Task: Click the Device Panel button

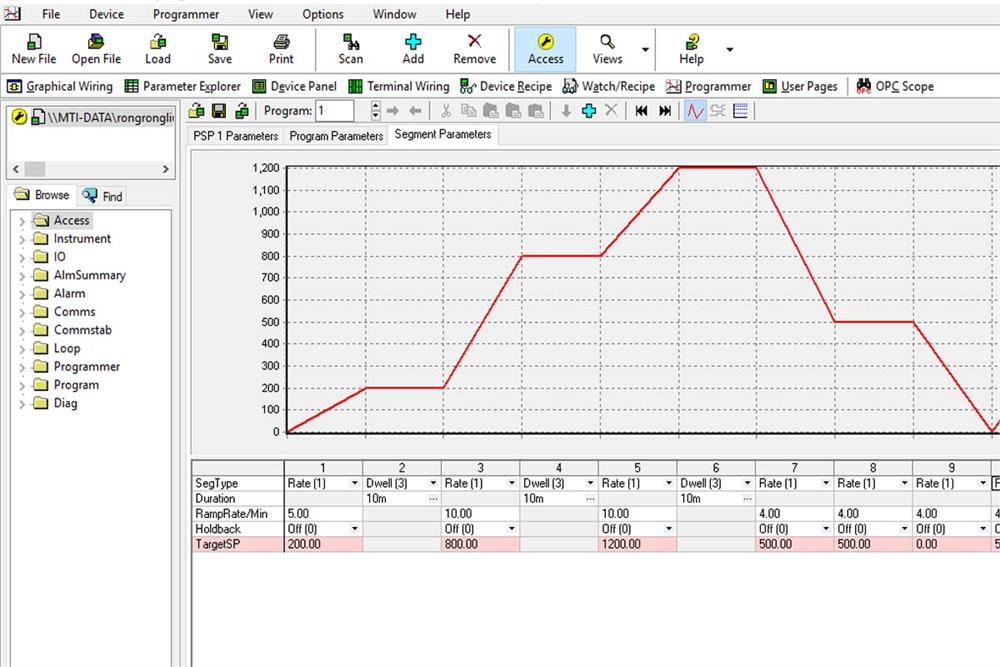Action: (x=294, y=86)
